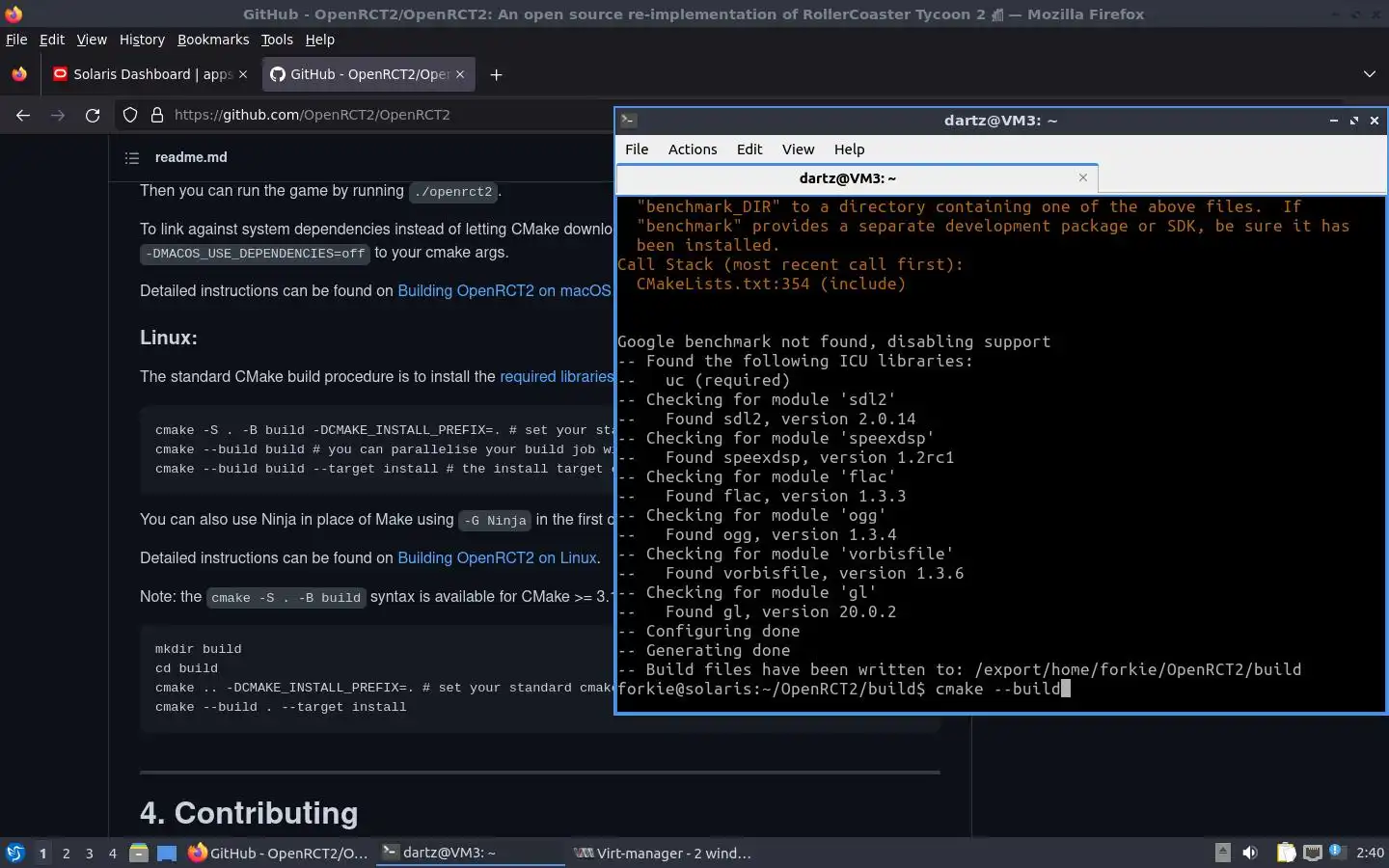Image resolution: width=1389 pixels, height=868 pixels.
Task: Expand the list-all-tabs chevron in Firefox
Action: pos(1369,74)
